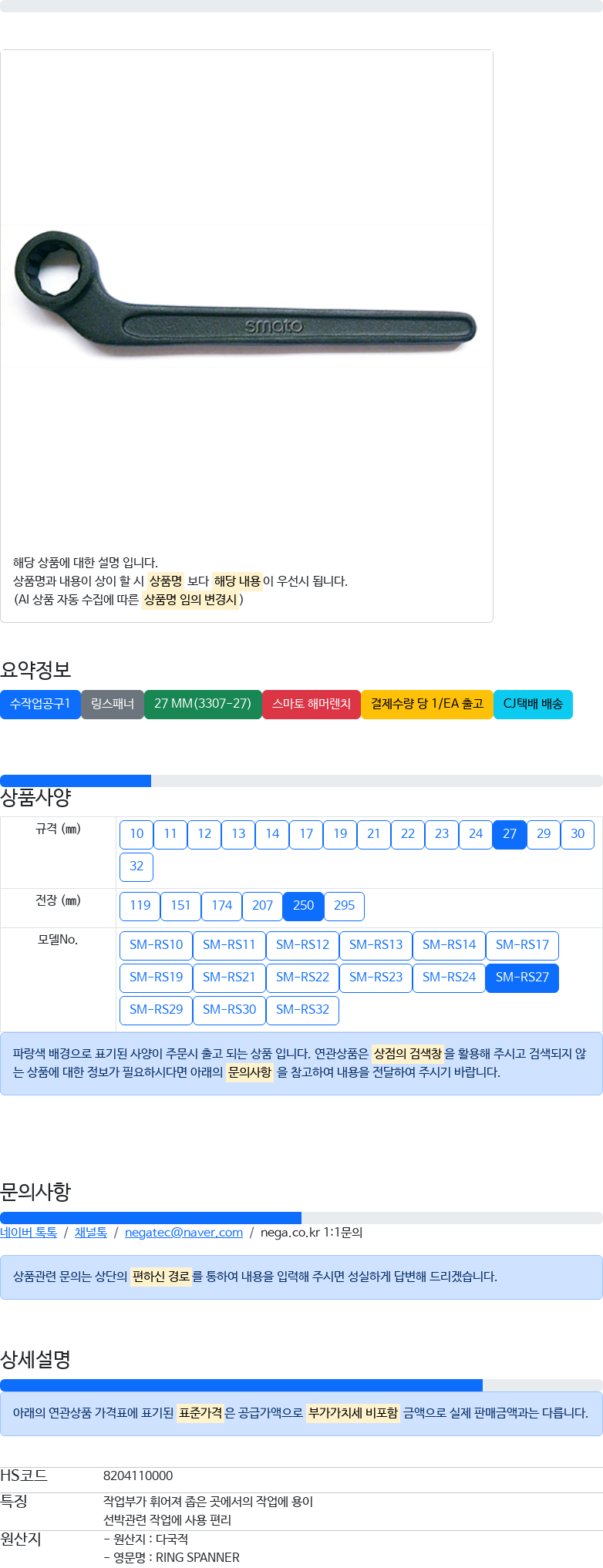Choose size 10 in 규격 options
This screenshot has height=1568, width=603.
[136, 835]
